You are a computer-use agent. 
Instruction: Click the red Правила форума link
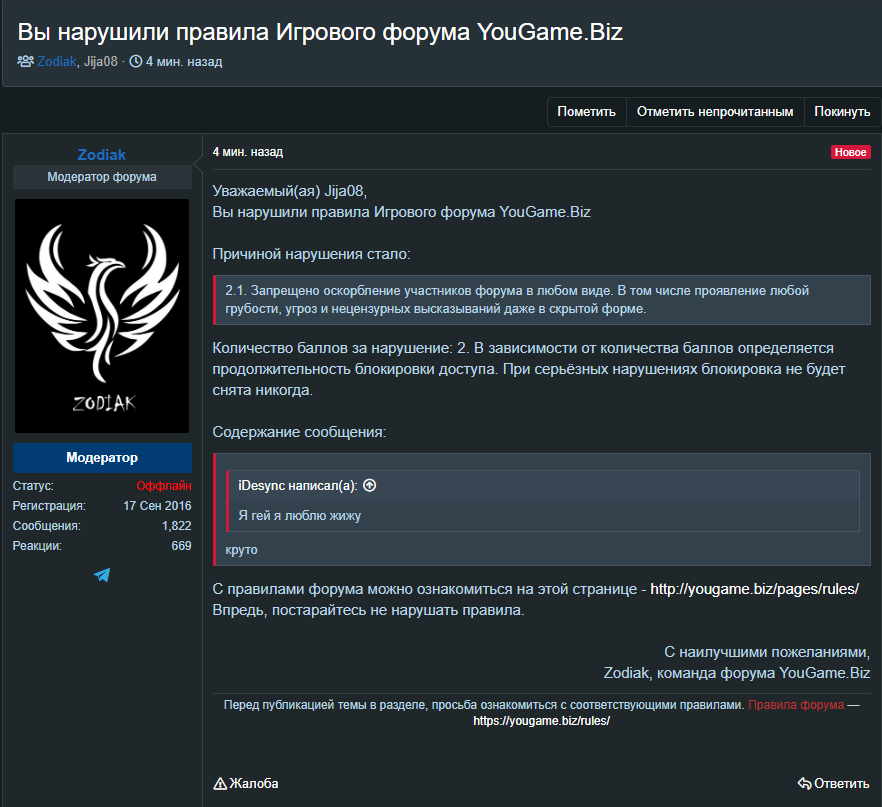point(793,704)
